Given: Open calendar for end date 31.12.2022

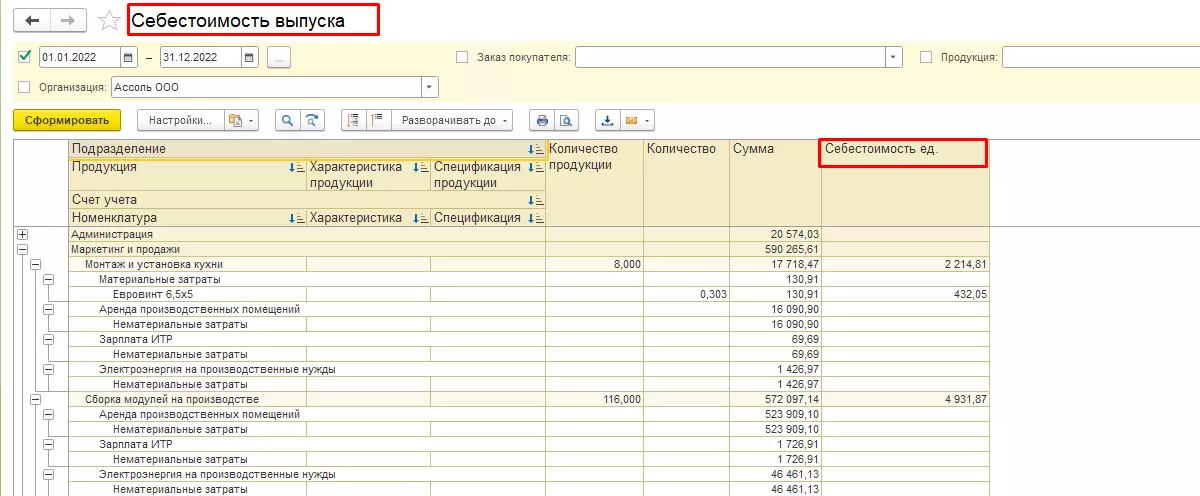Looking at the screenshot, I should (249, 57).
